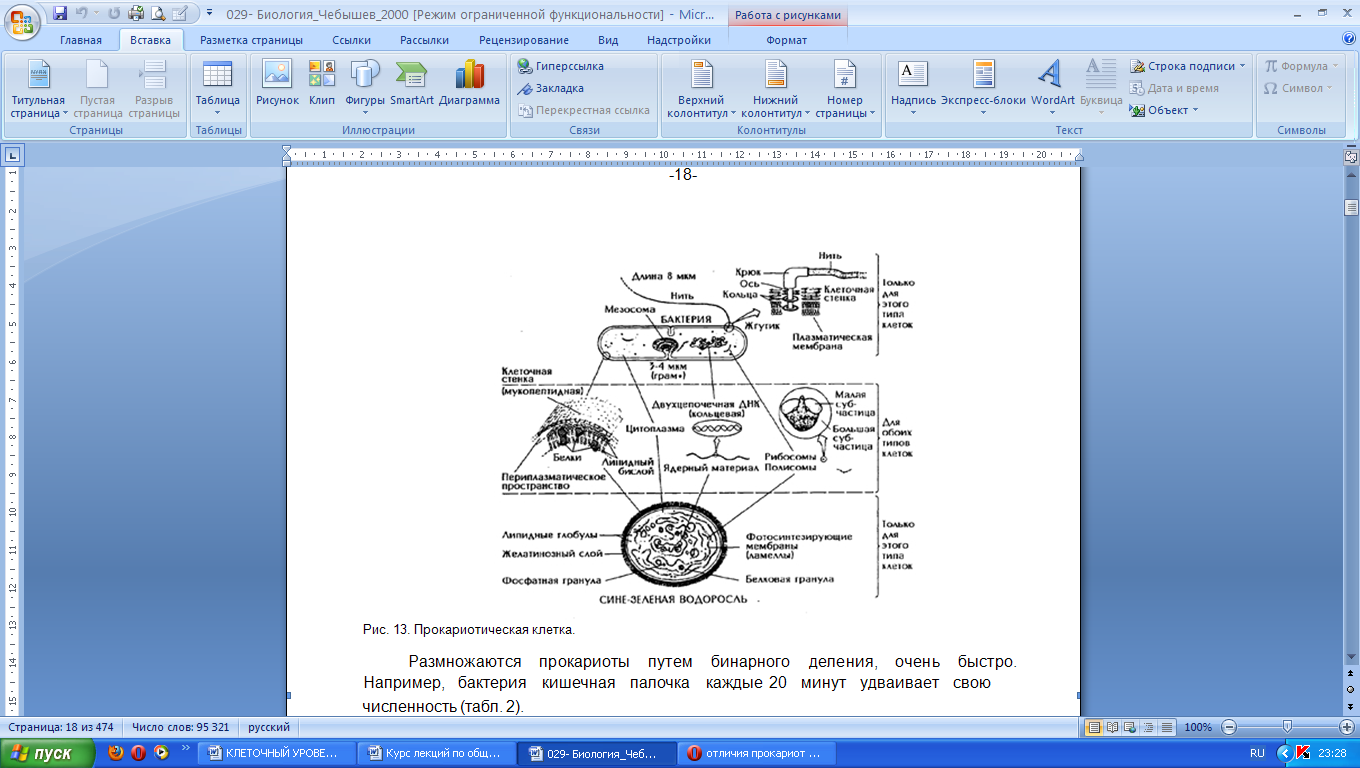Open the Ссылки tab

click(x=352, y=40)
